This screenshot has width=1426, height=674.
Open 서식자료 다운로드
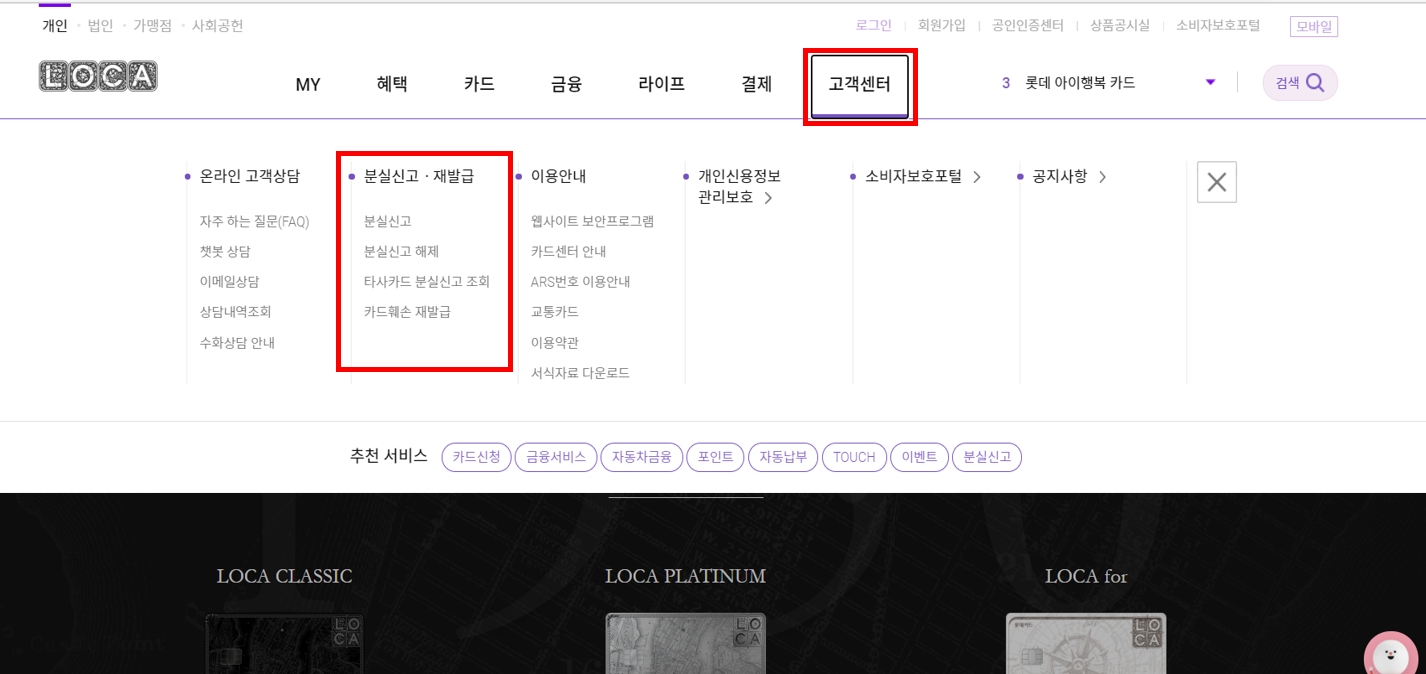[x=580, y=373]
